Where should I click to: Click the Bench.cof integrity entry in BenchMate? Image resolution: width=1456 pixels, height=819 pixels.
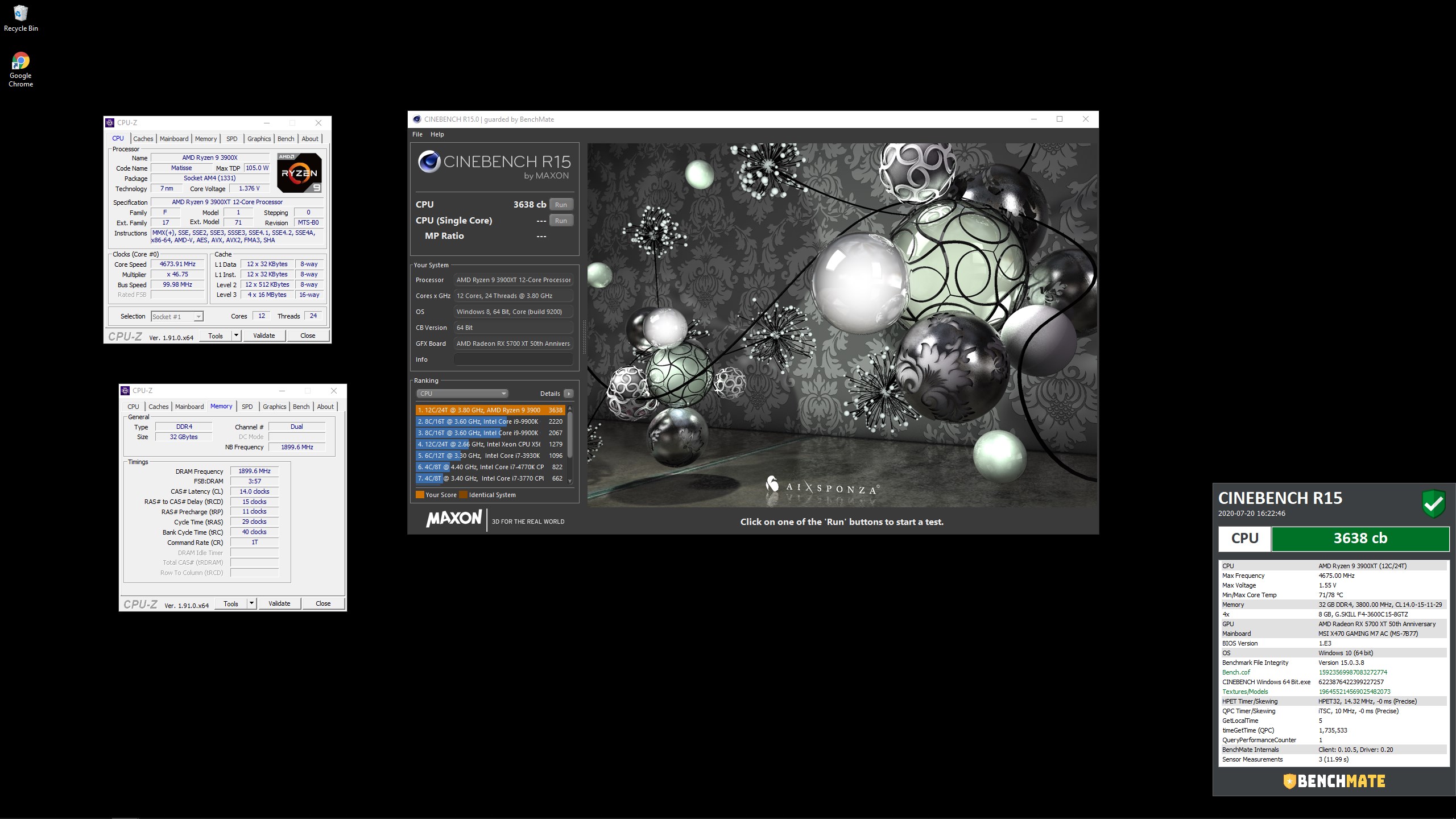click(x=1333, y=672)
